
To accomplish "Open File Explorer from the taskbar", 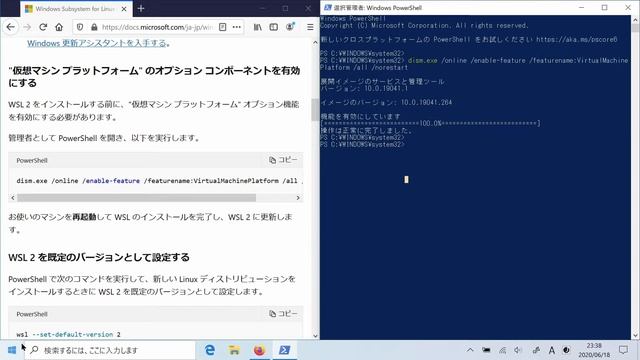I will tap(234, 350).
